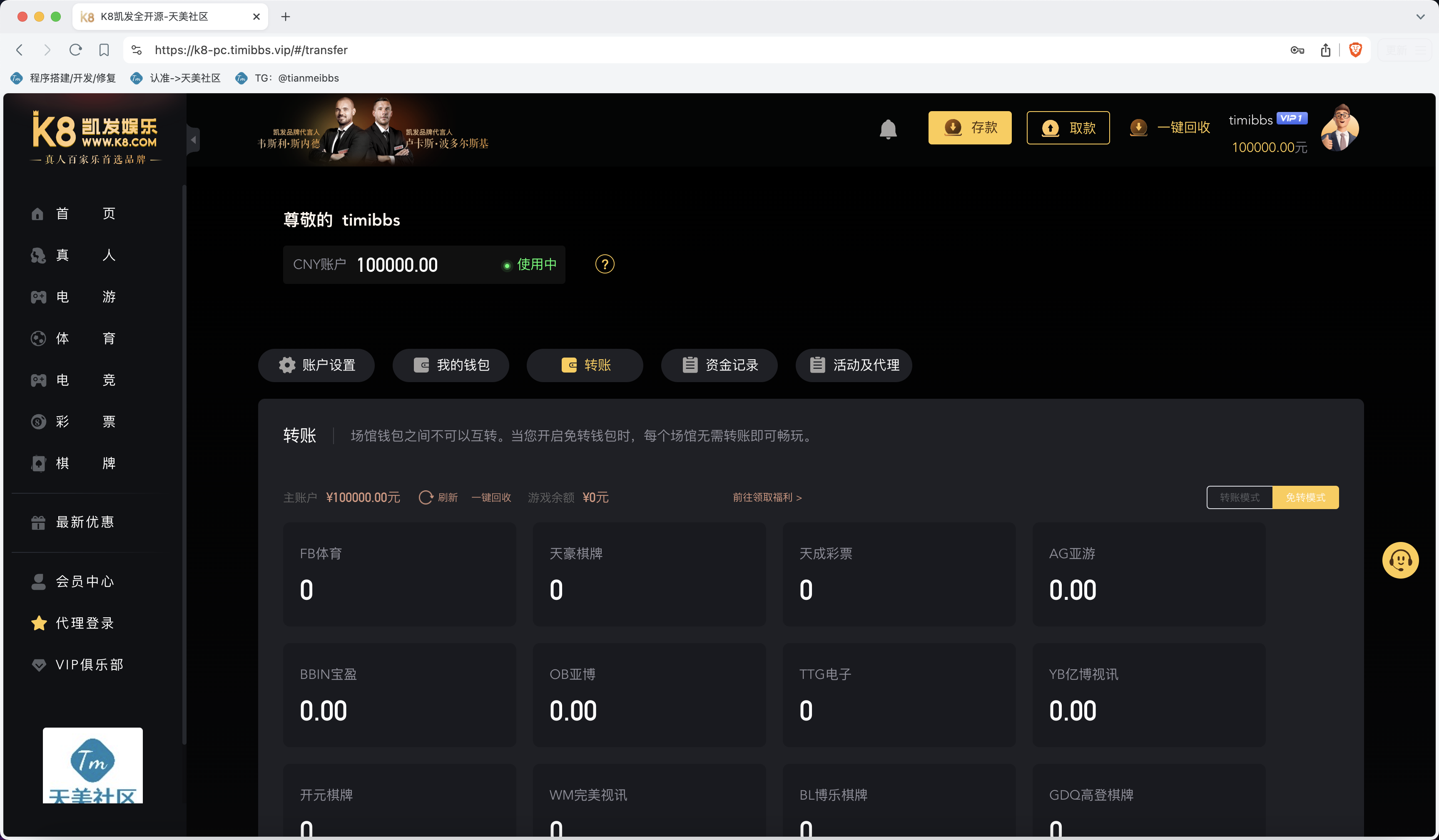Image resolution: width=1439 pixels, height=840 pixels.
Task: Follow the 前往领取福利 link
Action: click(x=767, y=497)
